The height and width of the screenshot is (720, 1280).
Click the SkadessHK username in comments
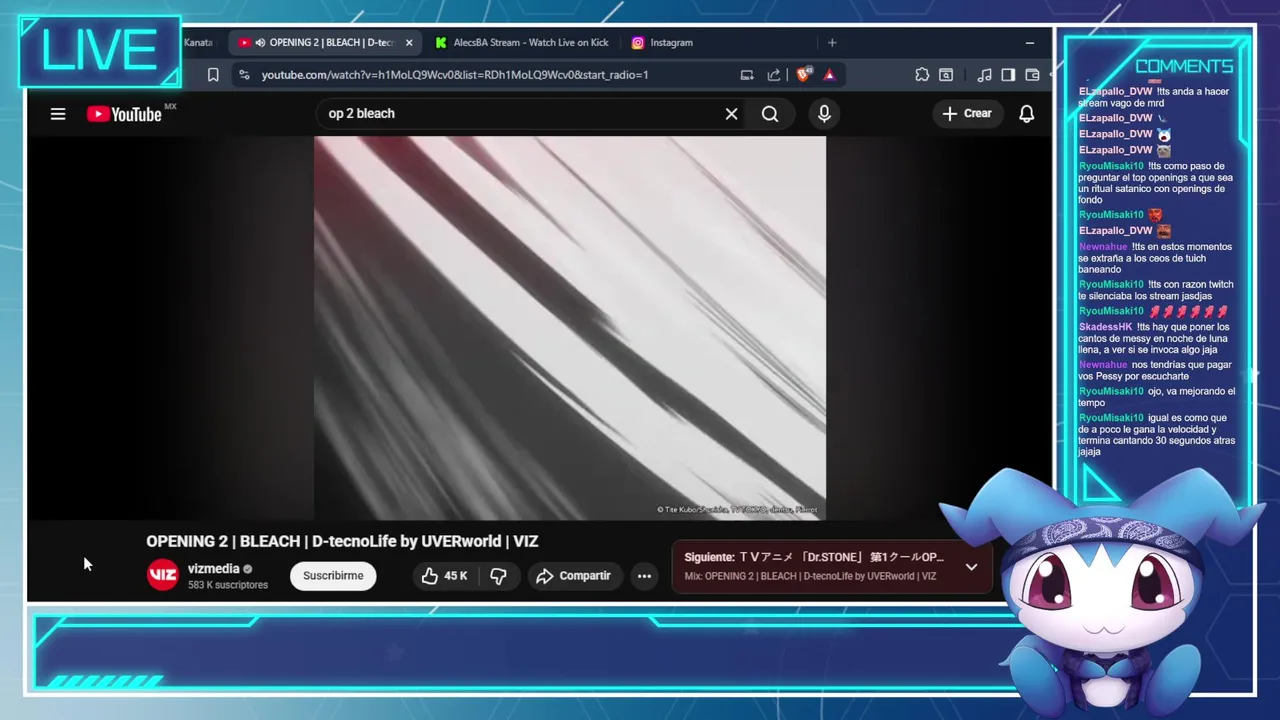tap(1105, 327)
